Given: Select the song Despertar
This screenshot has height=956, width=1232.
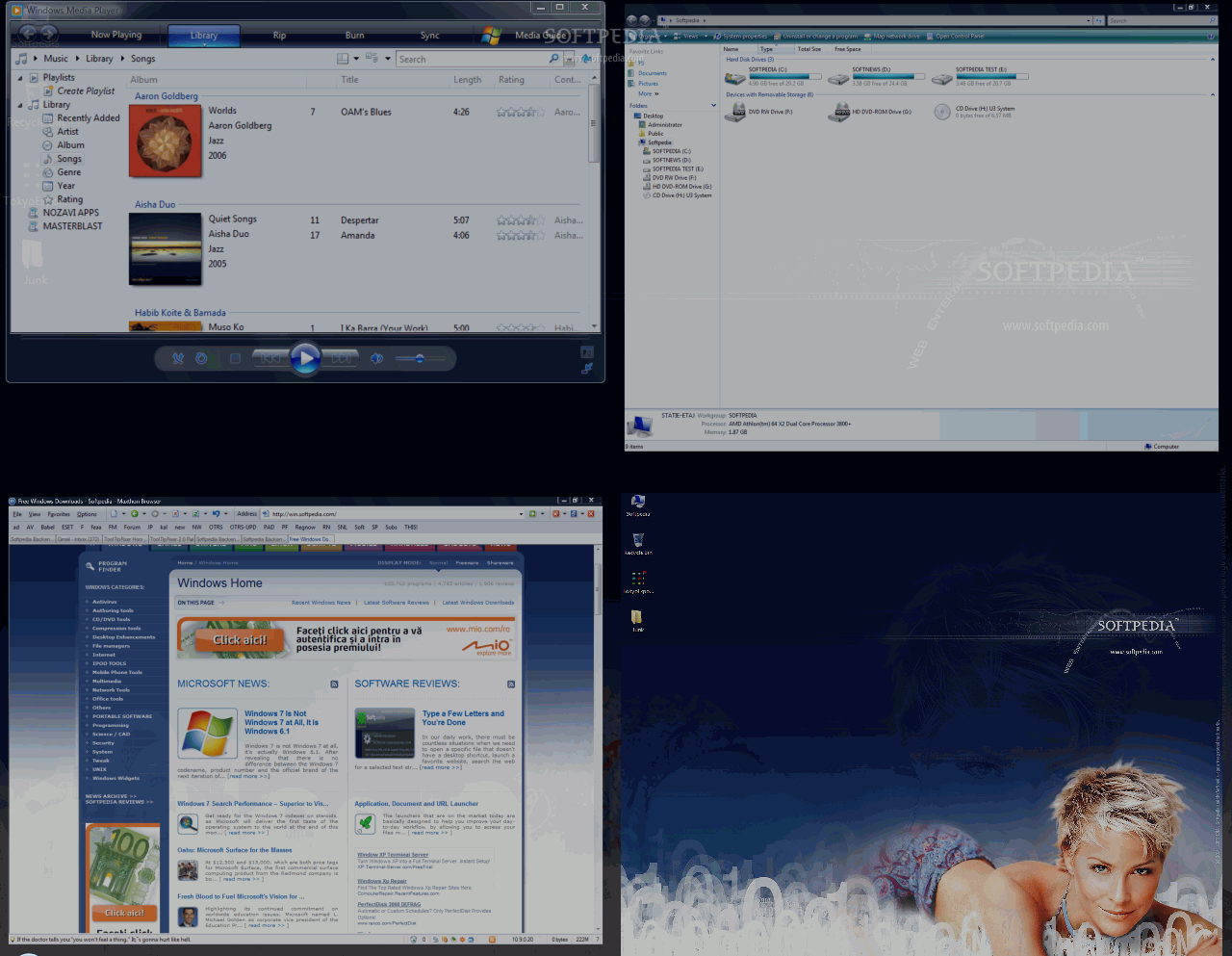Looking at the screenshot, I should click(x=360, y=220).
